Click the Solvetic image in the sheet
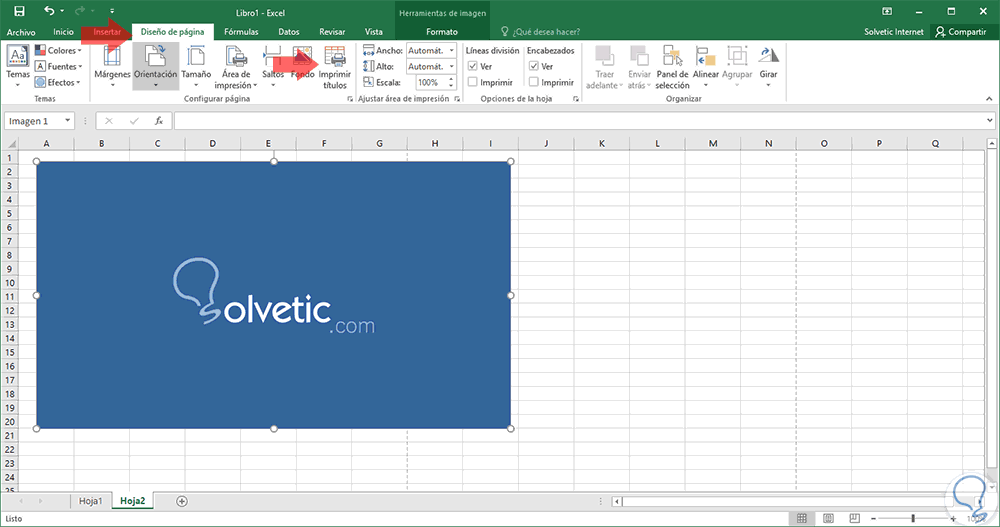This screenshot has width=1000, height=527. [x=274, y=295]
